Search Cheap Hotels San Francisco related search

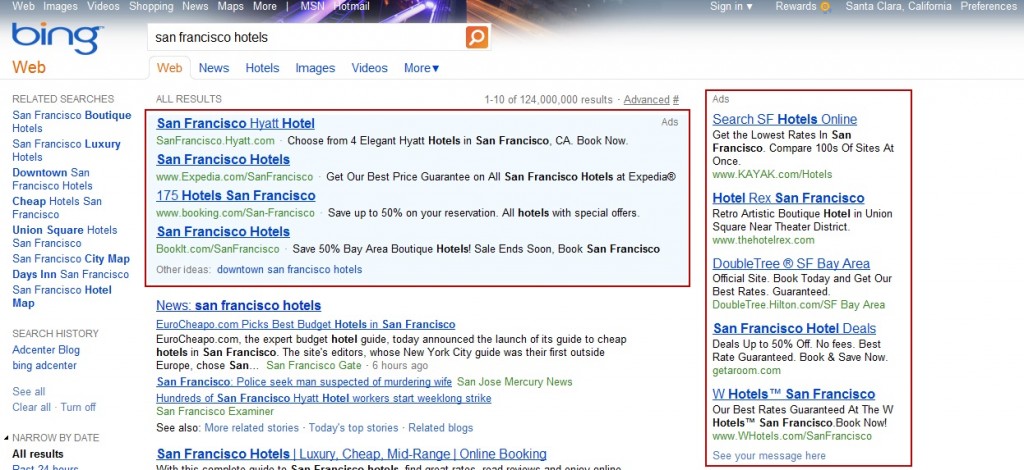click(x=57, y=208)
